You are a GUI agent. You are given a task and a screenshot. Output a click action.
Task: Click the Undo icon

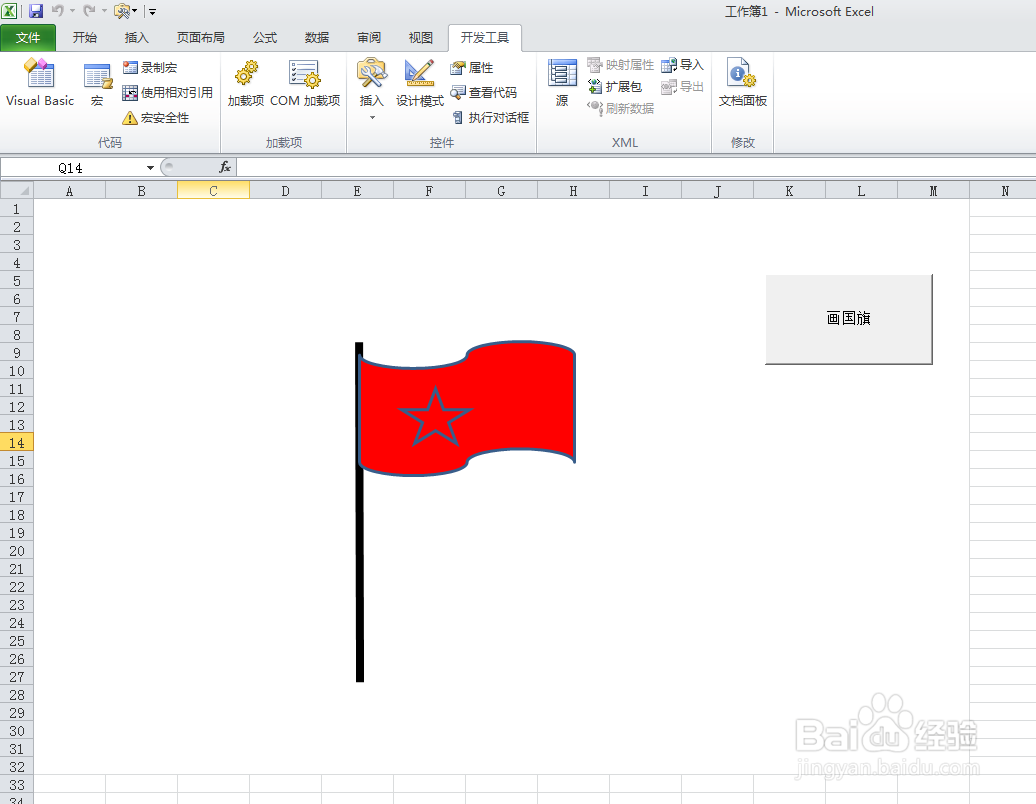coord(57,11)
